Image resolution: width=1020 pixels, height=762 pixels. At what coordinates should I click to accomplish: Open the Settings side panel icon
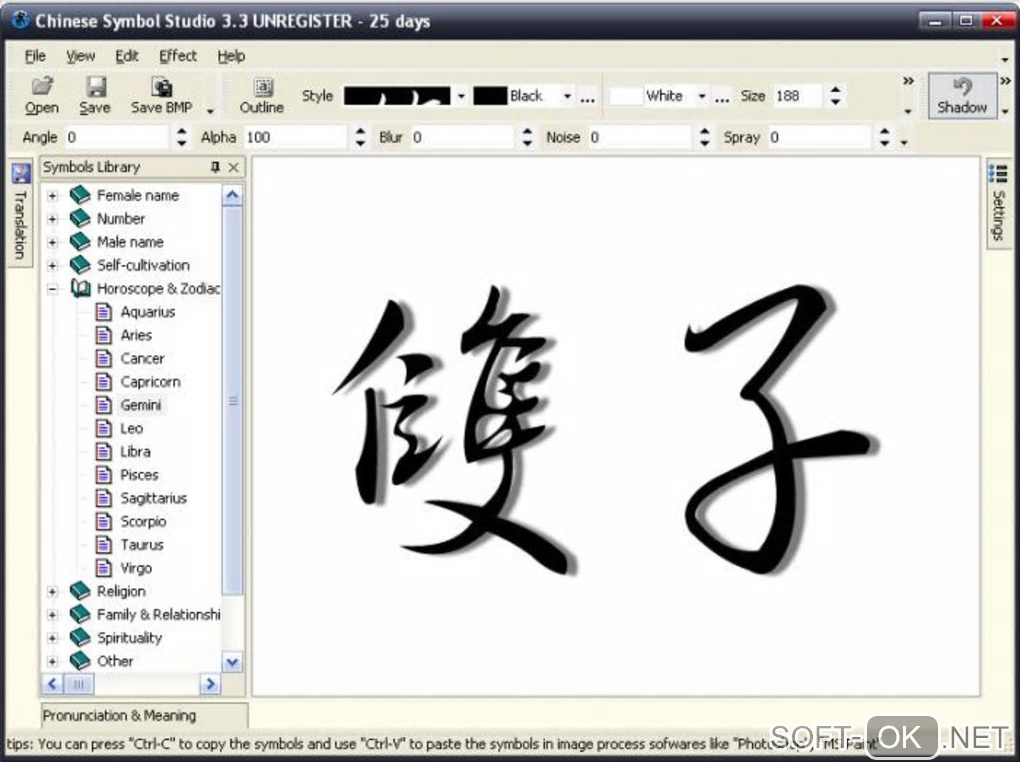(997, 174)
